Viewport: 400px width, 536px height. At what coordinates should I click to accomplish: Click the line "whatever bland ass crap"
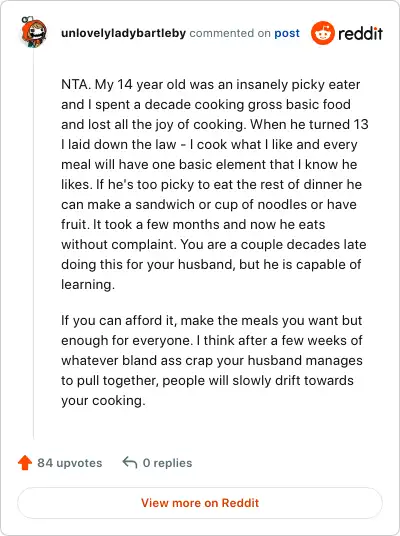pyautogui.click(x=212, y=360)
